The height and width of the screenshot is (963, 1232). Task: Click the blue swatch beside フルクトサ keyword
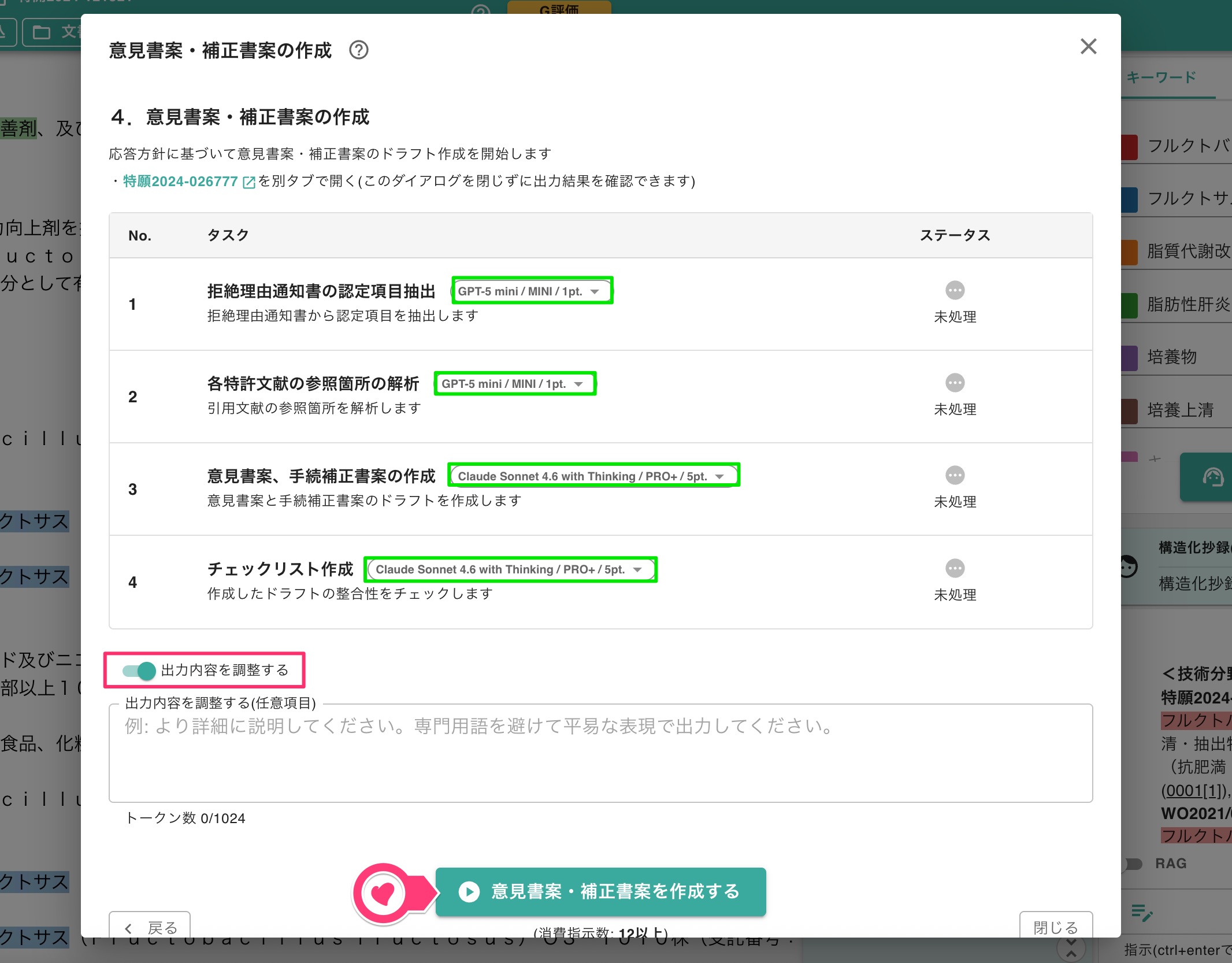1130,199
